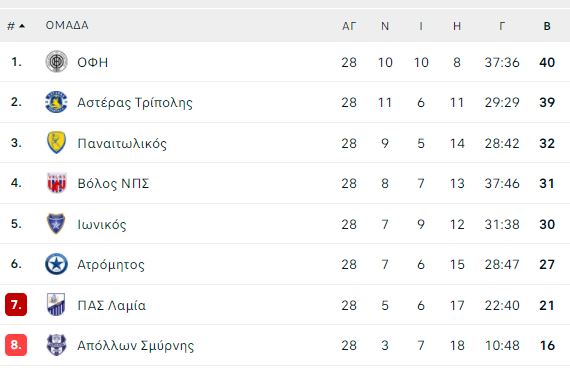
Task: Select the Γ goals column header
Action: [502, 26]
